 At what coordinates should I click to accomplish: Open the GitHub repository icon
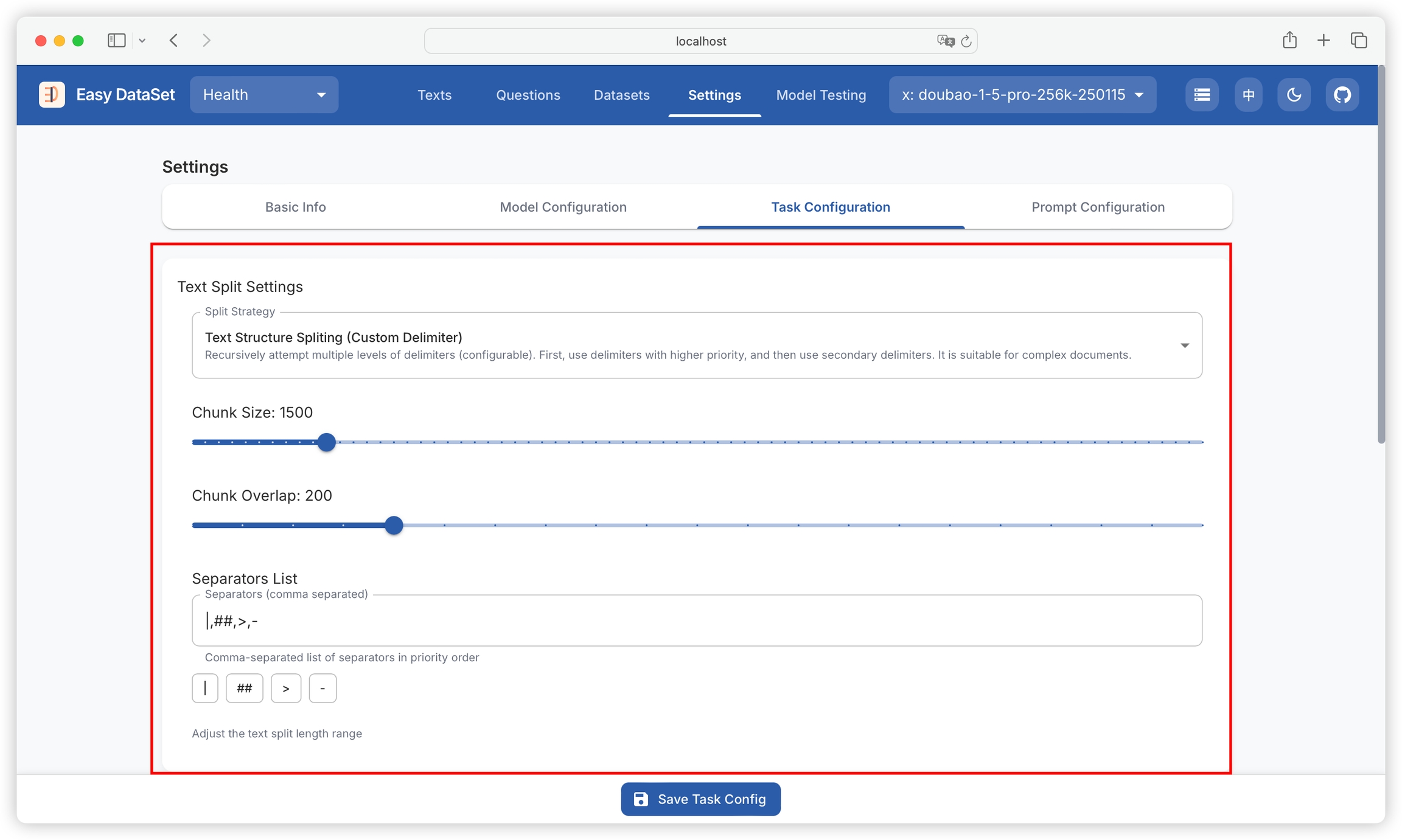coord(1342,95)
